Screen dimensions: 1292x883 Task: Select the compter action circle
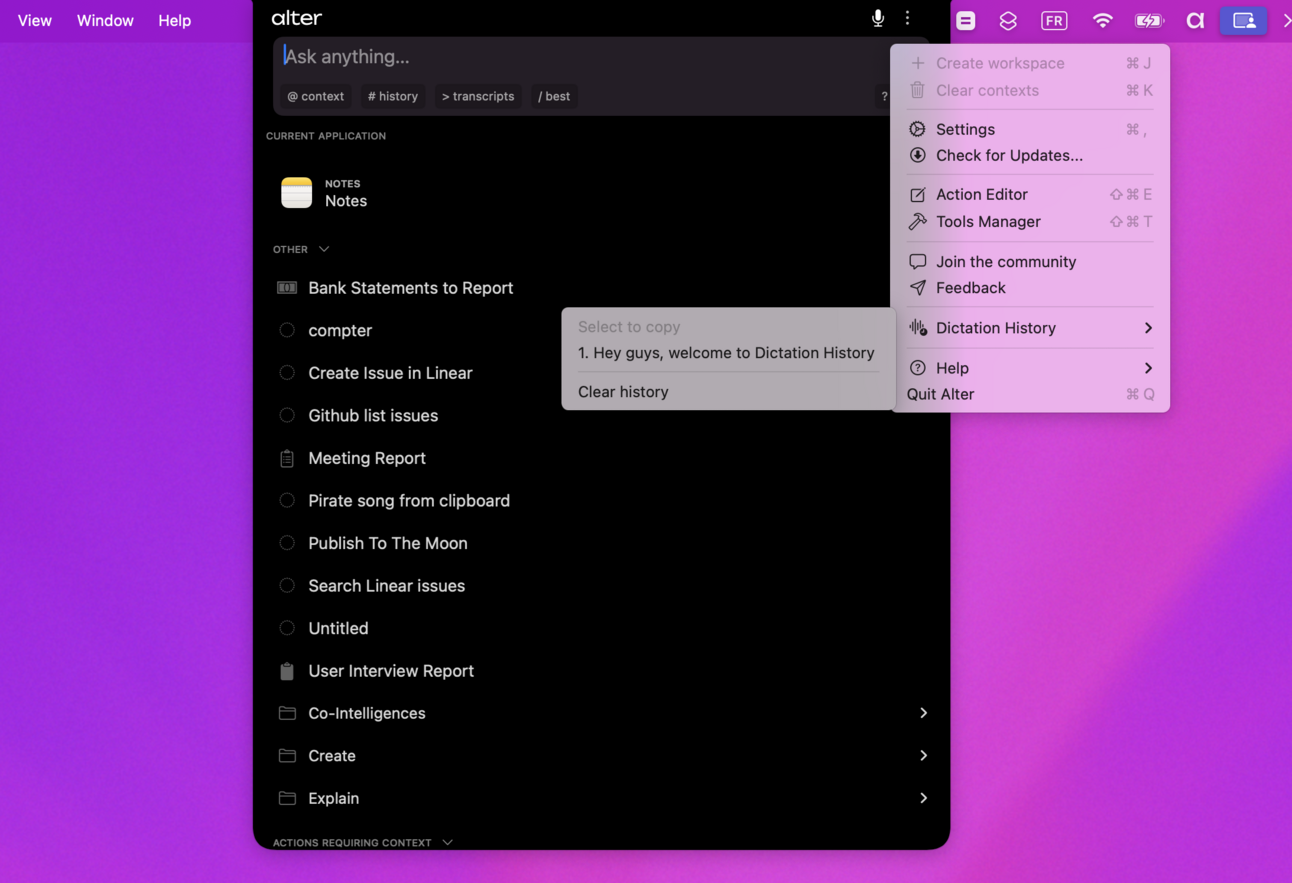click(x=287, y=330)
